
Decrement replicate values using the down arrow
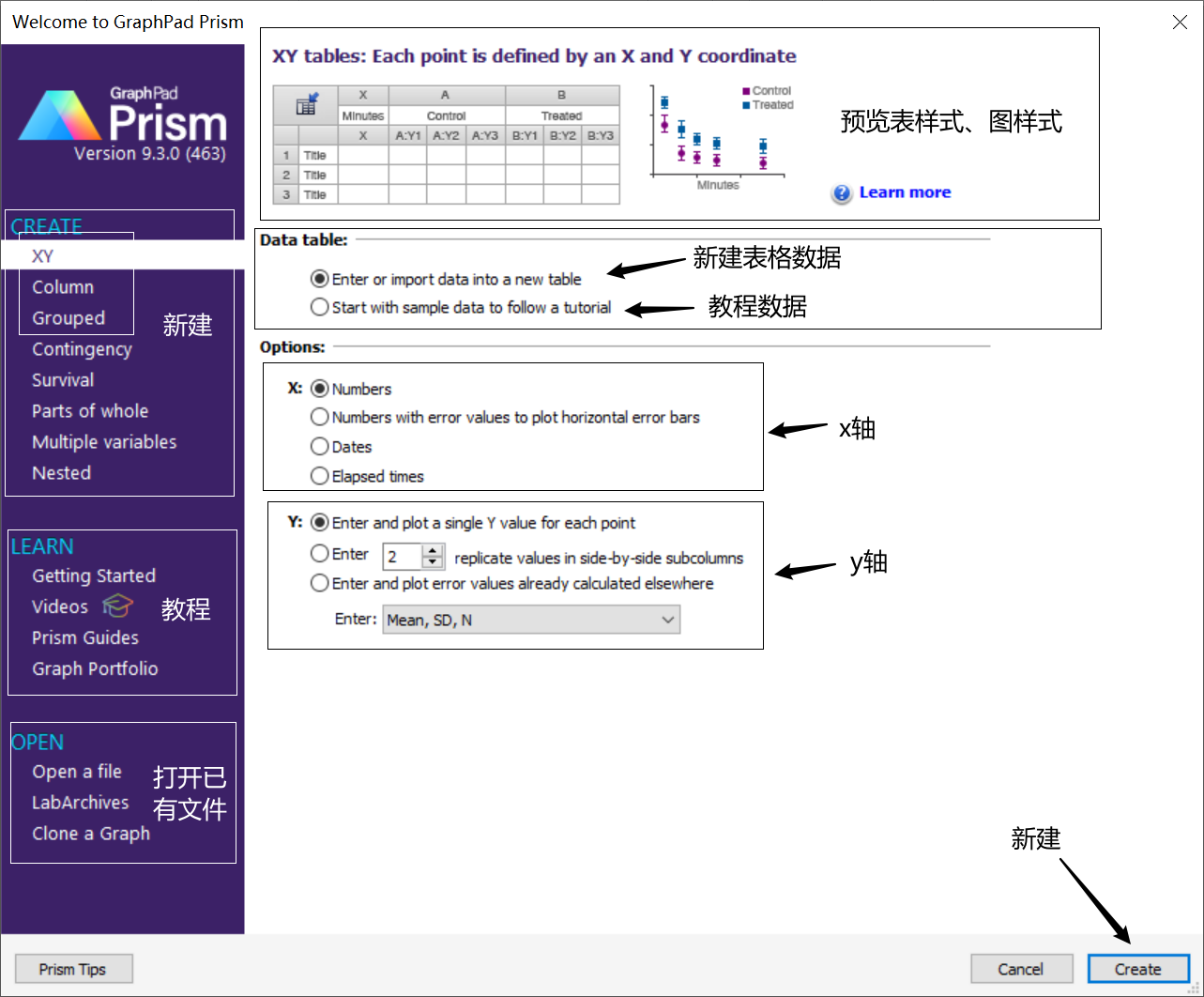pyautogui.click(x=433, y=561)
